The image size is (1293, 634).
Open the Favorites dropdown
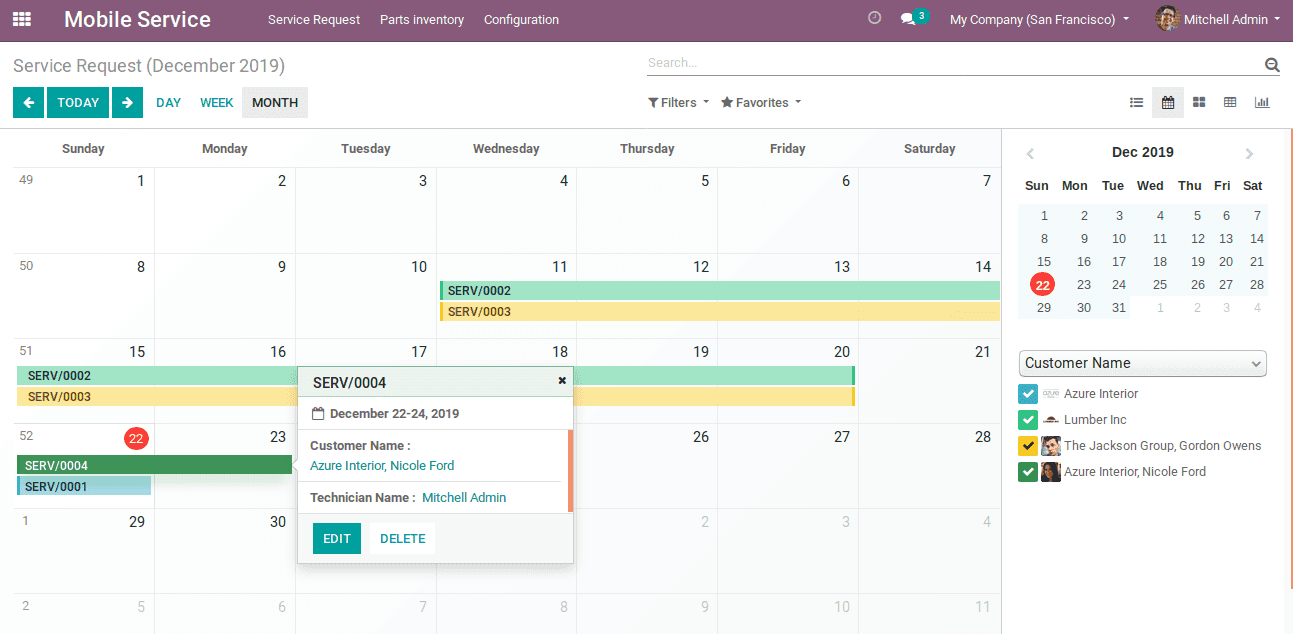(x=760, y=102)
